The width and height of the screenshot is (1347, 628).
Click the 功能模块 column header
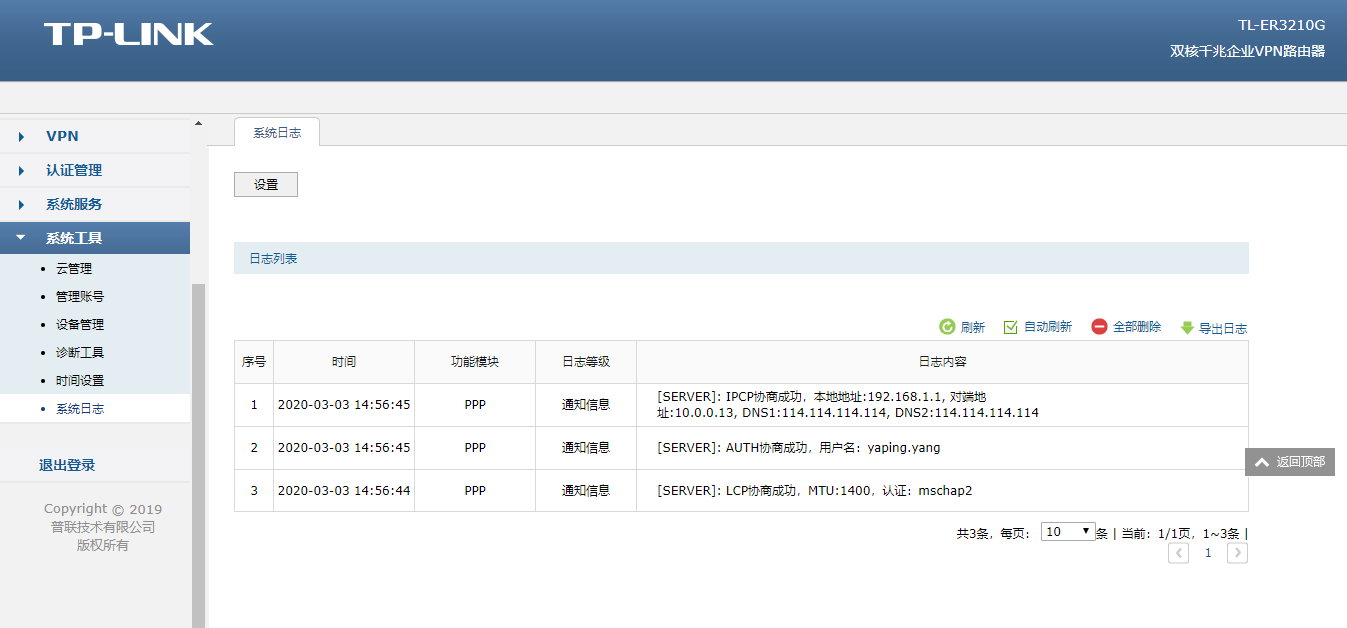point(475,362)
